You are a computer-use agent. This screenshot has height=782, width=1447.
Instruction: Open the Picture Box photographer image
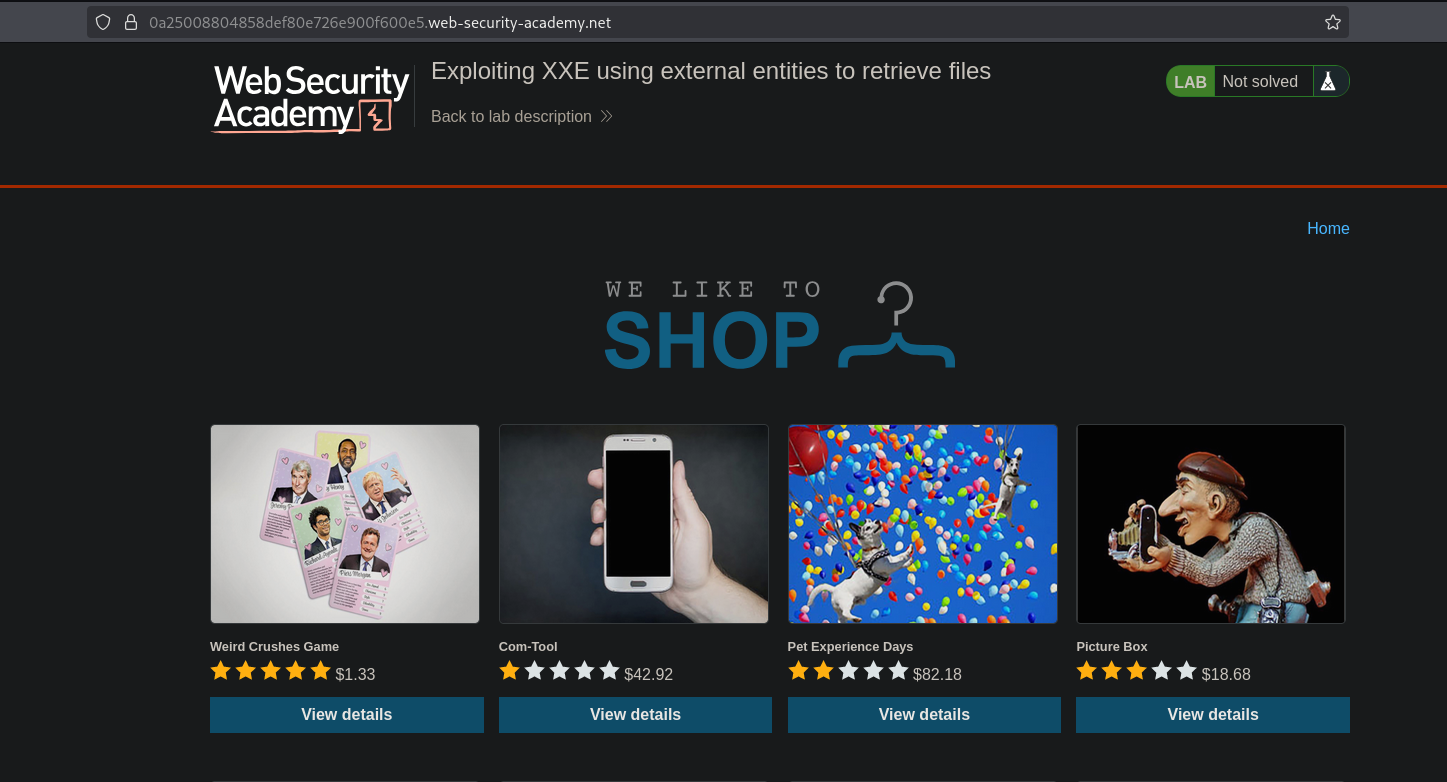coord(1211,524)
